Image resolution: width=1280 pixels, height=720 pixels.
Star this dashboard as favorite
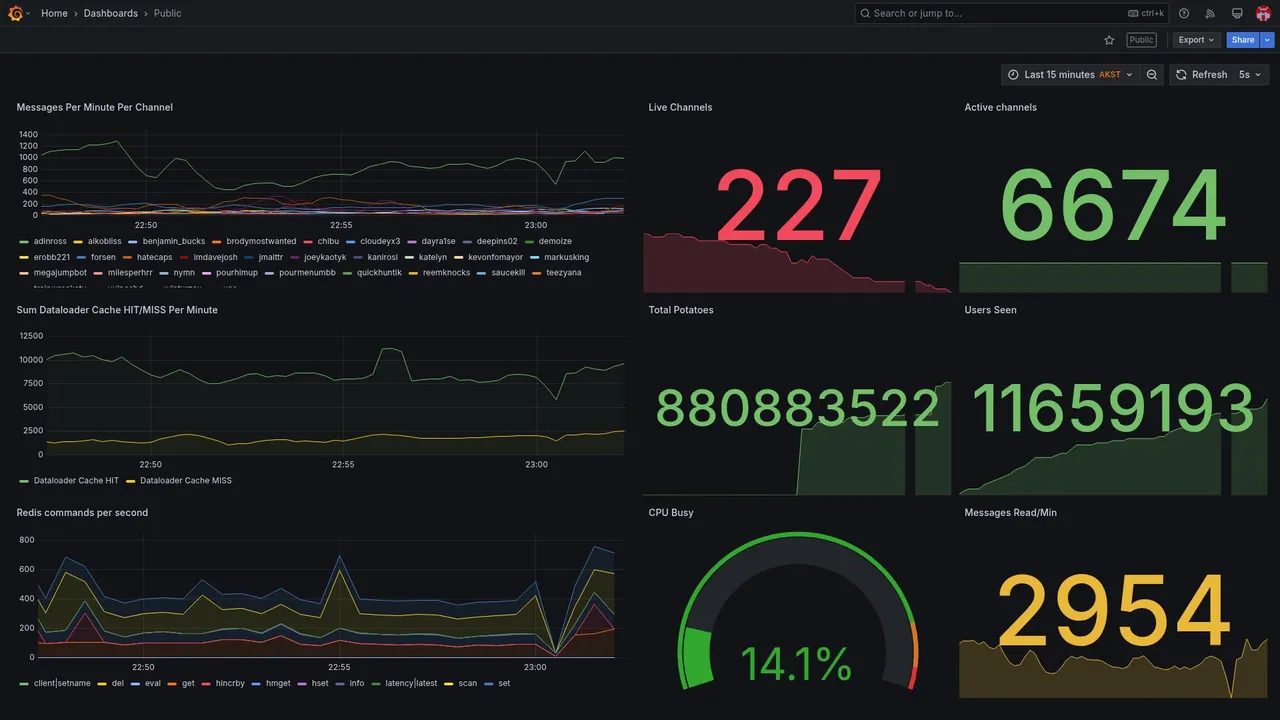[1109, 40]
